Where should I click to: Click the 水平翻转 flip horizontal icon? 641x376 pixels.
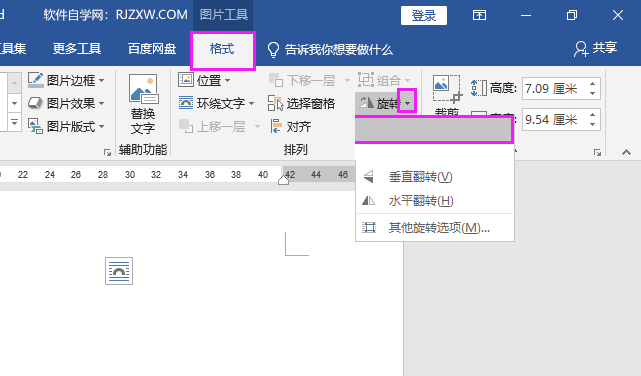(368, 200)
